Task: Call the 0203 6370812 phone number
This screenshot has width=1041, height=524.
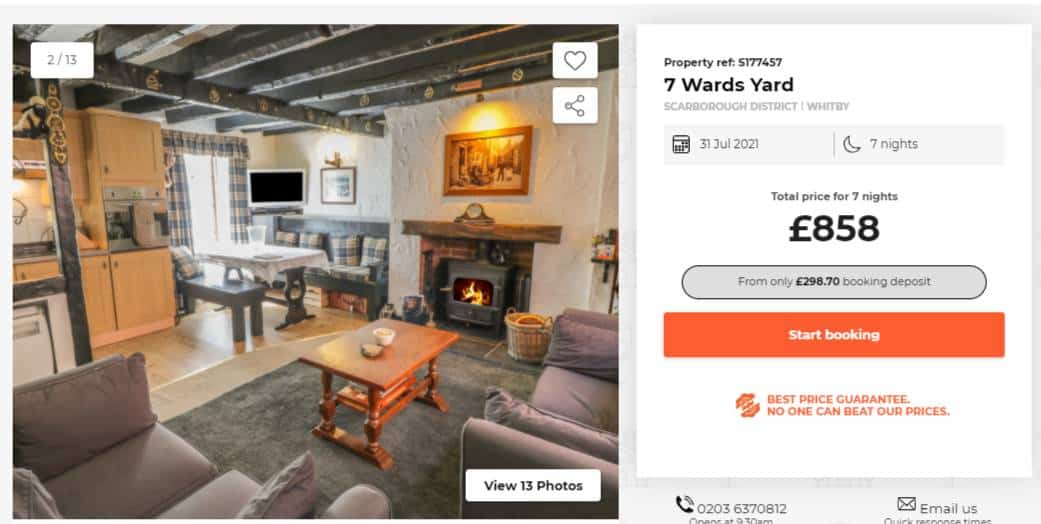Action: tap(742, 509)
